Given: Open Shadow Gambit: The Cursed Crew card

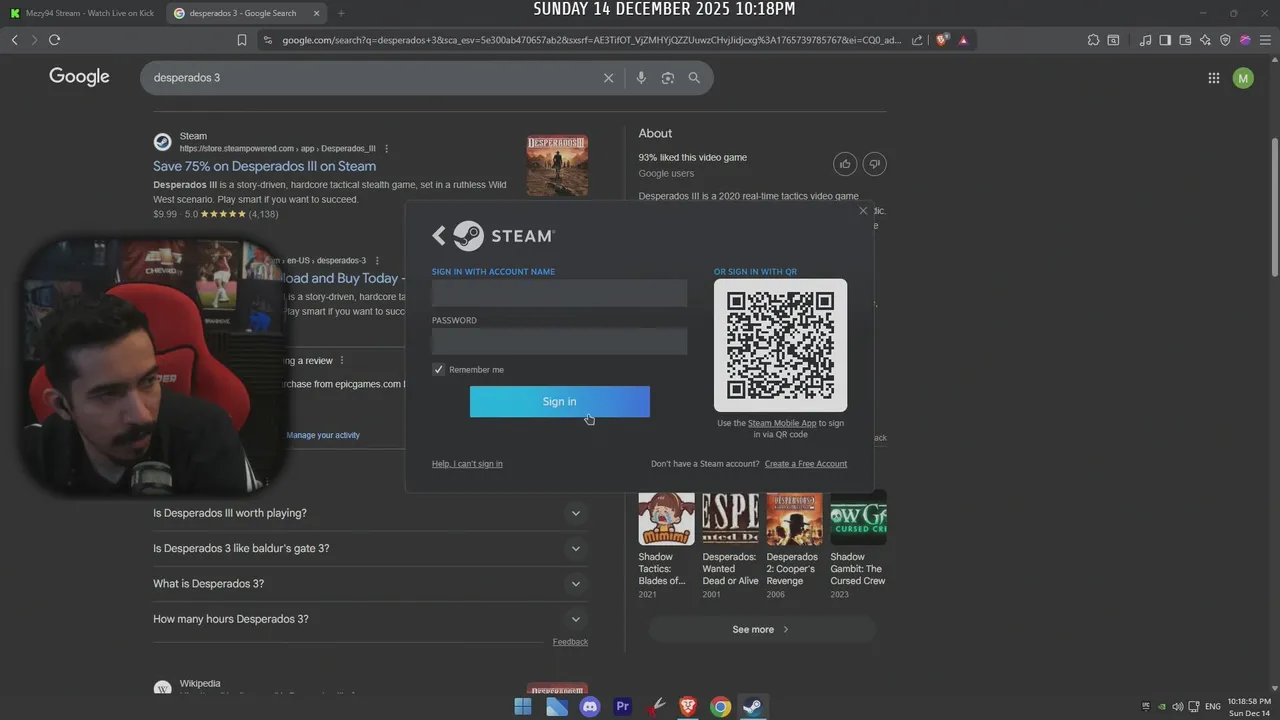Looking at the screenshot, I should pyautogui.click(x=858, y=546).
